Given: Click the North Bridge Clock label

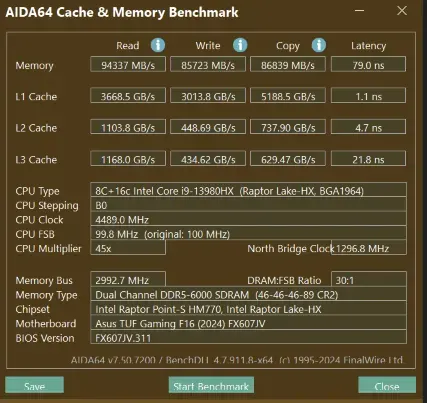Looking at the screenshot, I should pos(290,249).
